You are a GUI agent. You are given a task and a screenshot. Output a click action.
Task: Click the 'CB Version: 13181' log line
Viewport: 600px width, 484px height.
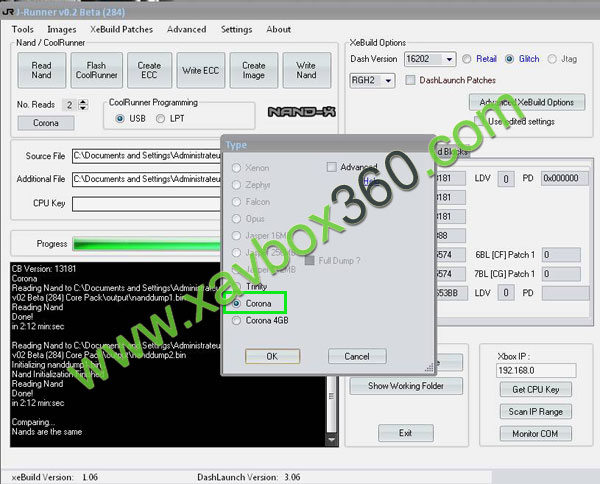pyautogui.click(x=44, y=269)
